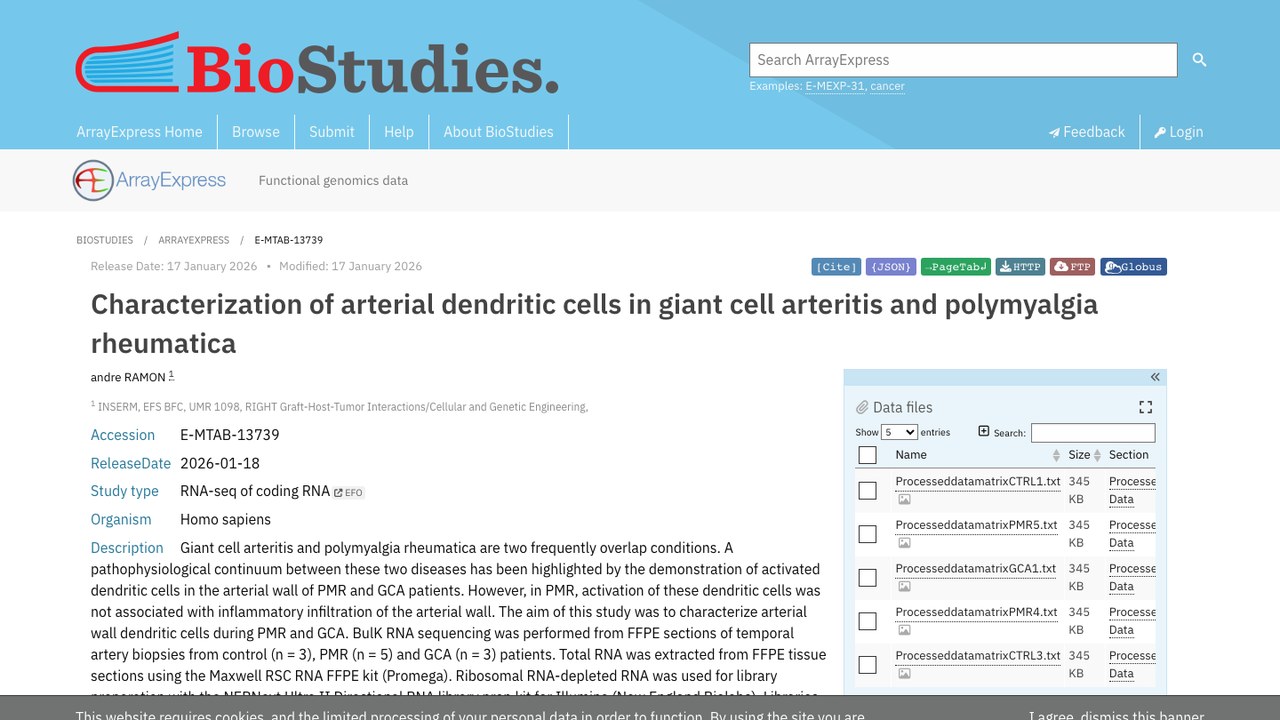Screen dimensions: 1280x720
Task: Click the Feedback link
Action: 1087,132
